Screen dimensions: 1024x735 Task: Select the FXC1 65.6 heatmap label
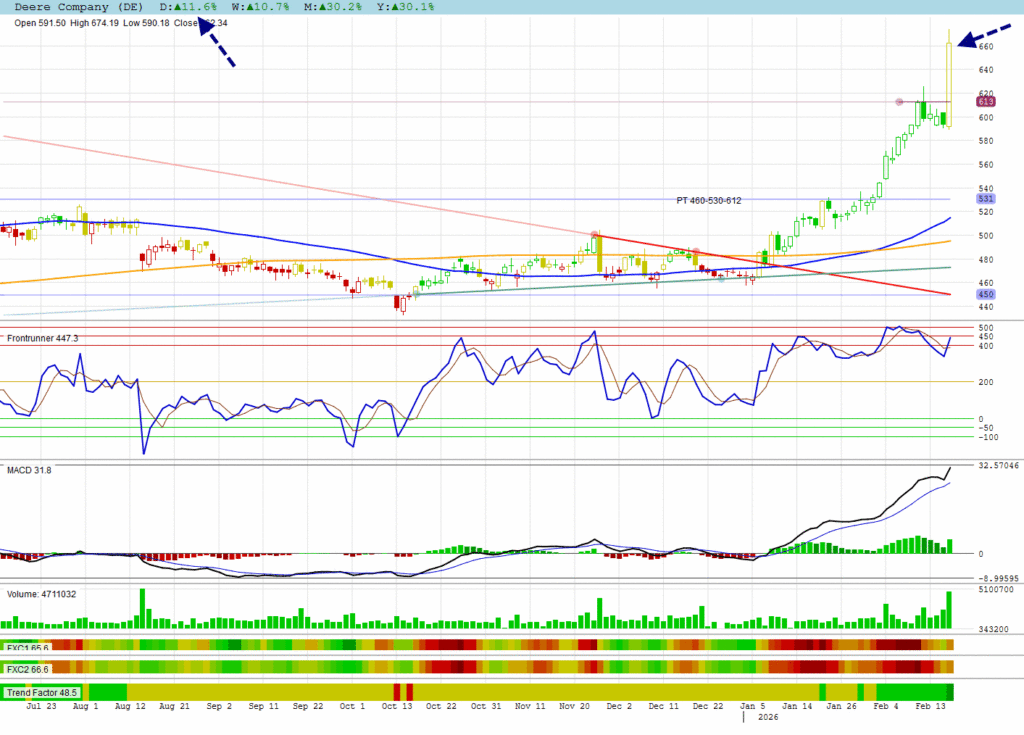pos(28,648)
